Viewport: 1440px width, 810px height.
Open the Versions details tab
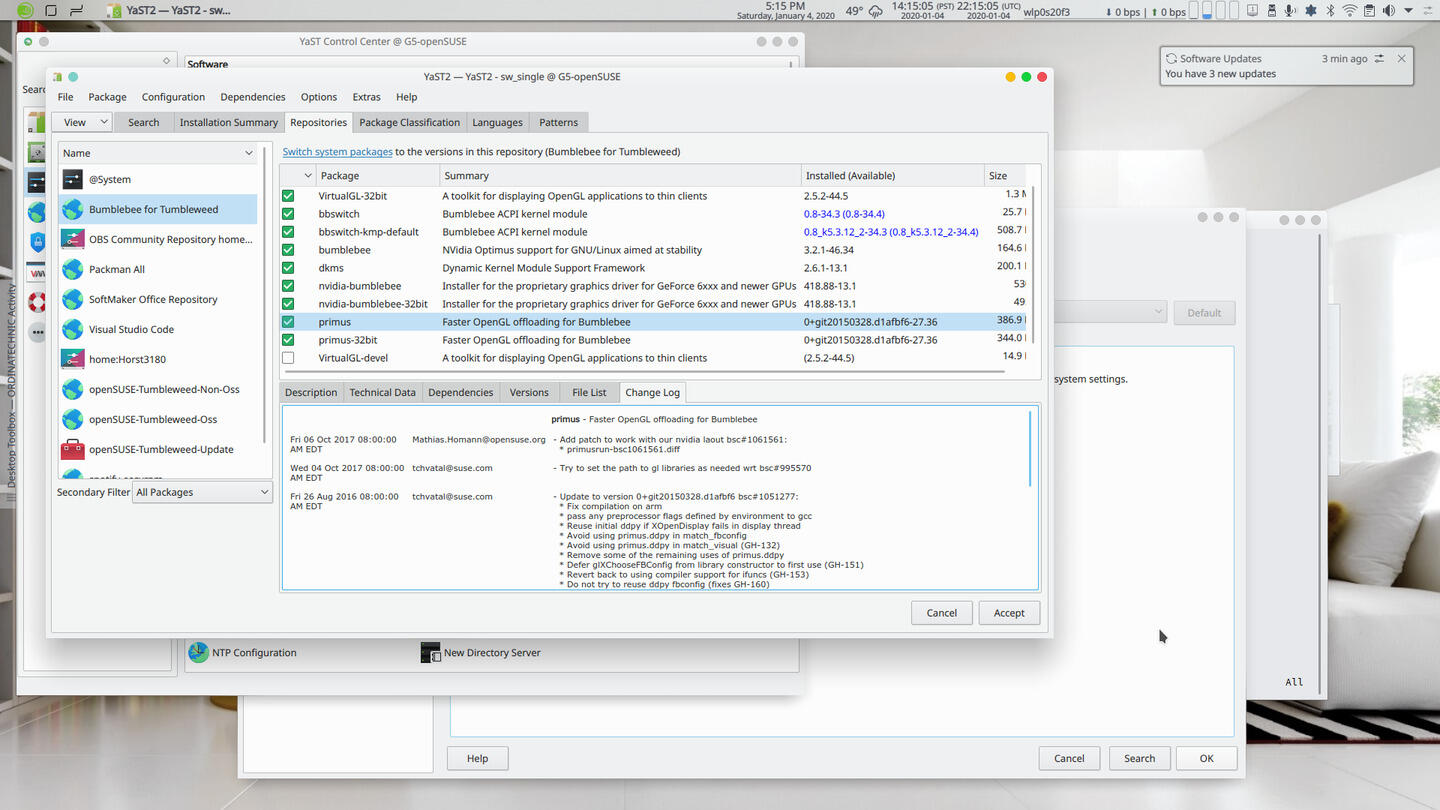click(529, 392)
